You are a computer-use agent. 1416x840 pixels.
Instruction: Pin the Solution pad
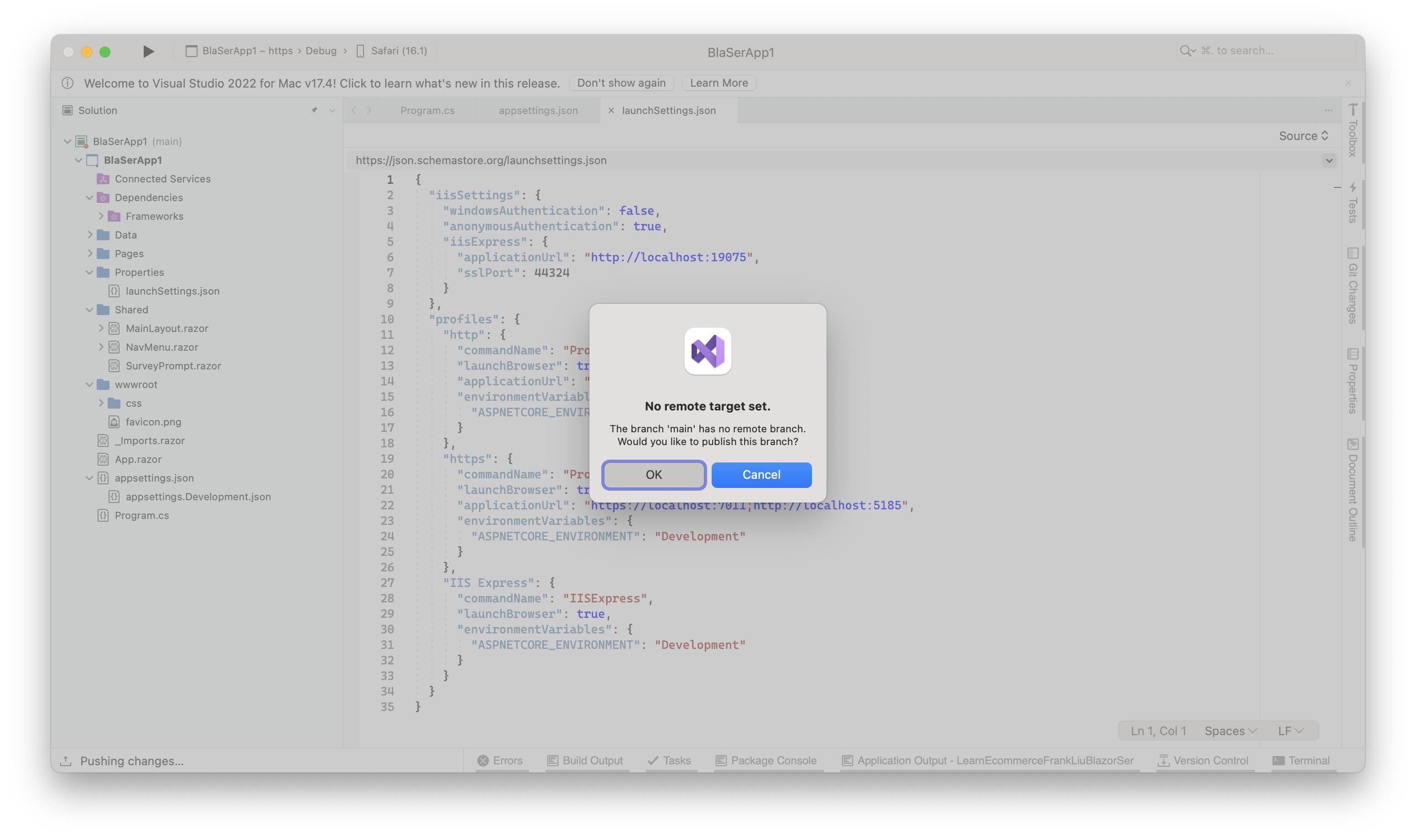315,110
